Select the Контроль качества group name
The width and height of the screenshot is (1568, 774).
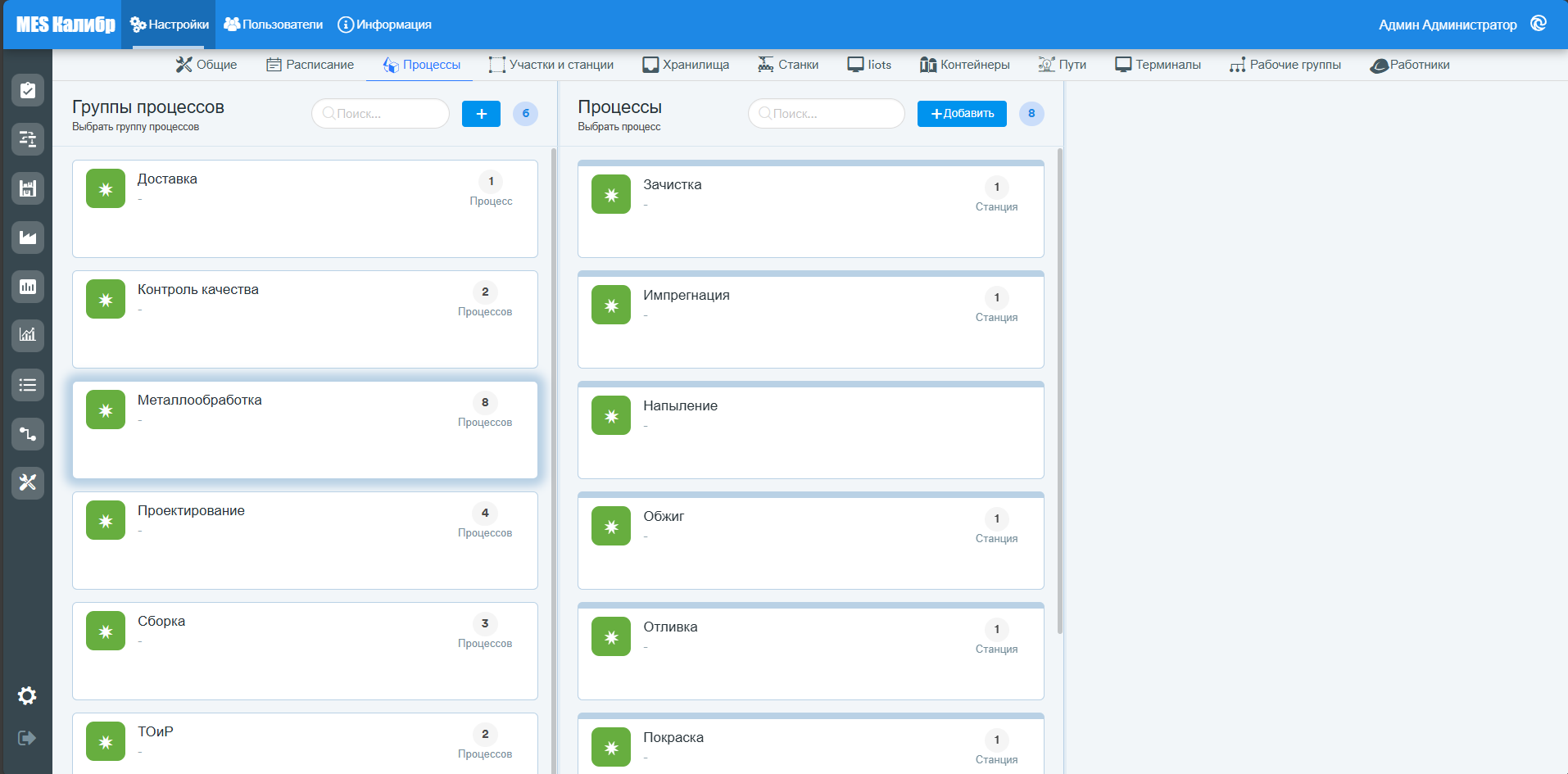click(198, 290)
